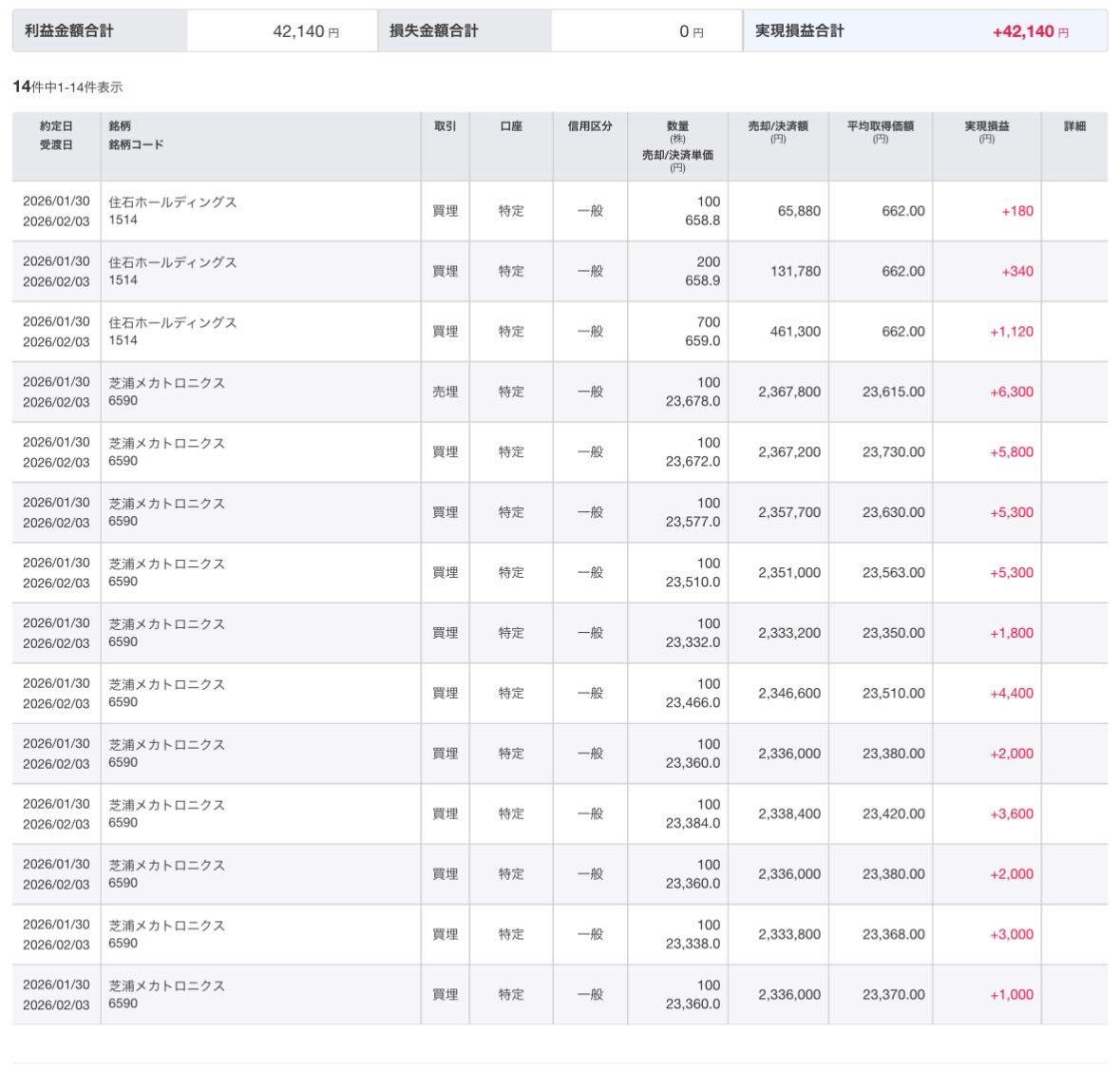The width and height of the screenshot is (1120, 1071).
Task: Click the 信用区分 column header
Action: pyautogui.click(x=590, y=126)
